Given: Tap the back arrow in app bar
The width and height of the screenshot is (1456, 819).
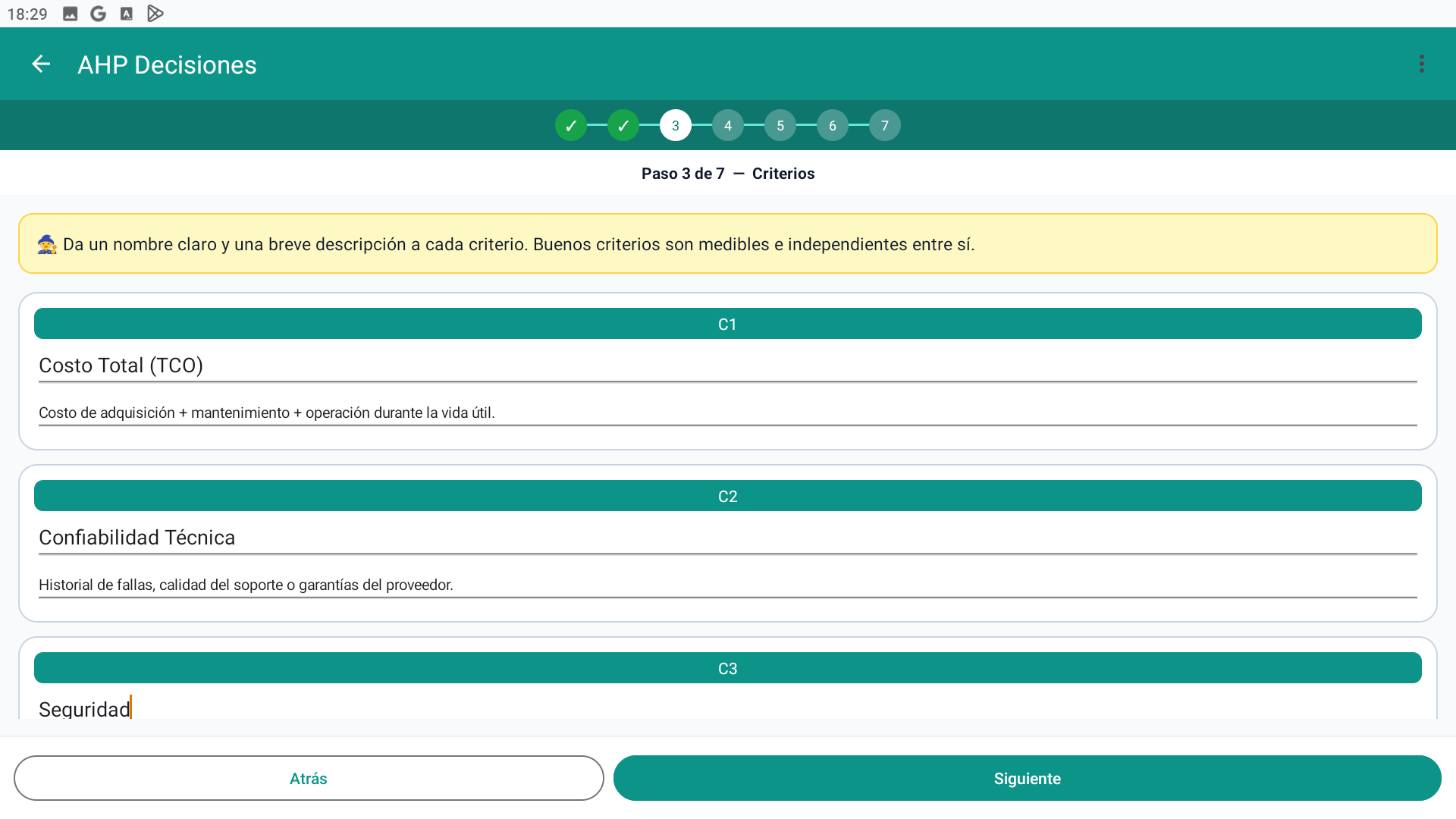Looking at the screenshot, I should tap(41, 64).
